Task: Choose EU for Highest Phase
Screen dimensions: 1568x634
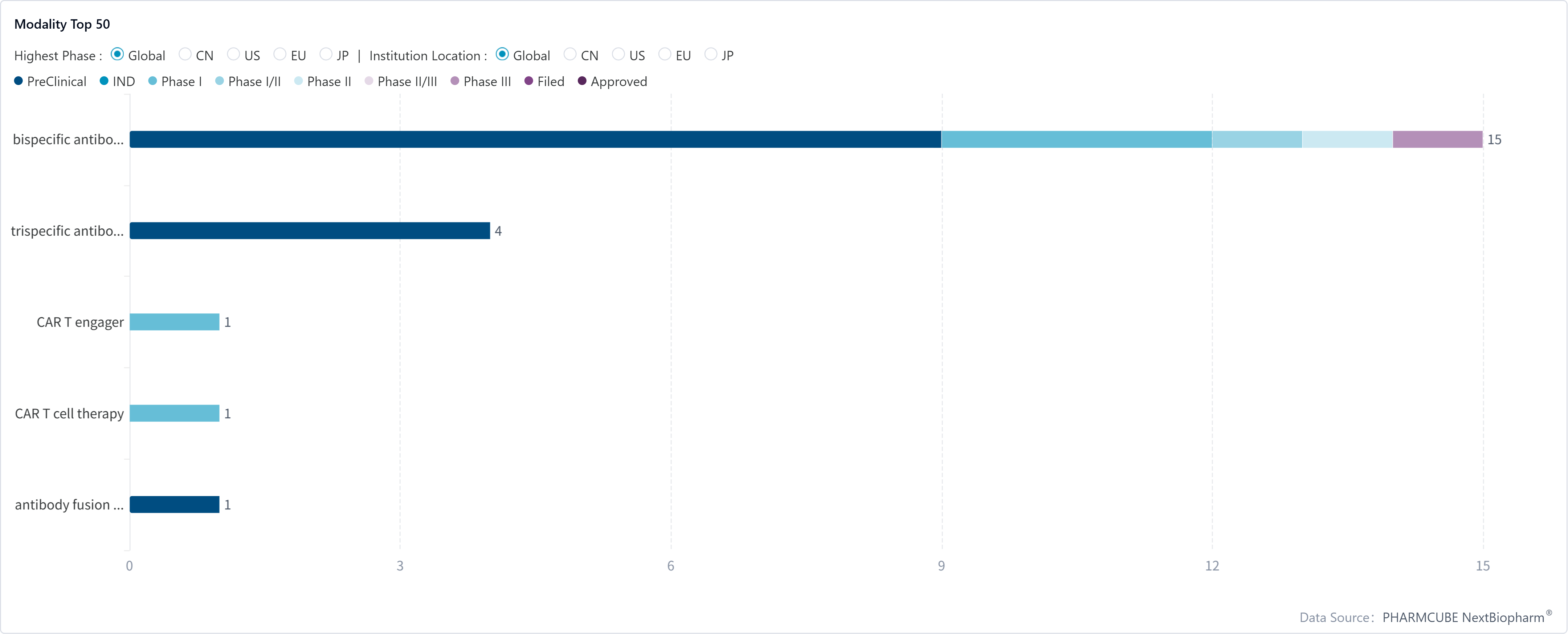Action: point(280,55)
